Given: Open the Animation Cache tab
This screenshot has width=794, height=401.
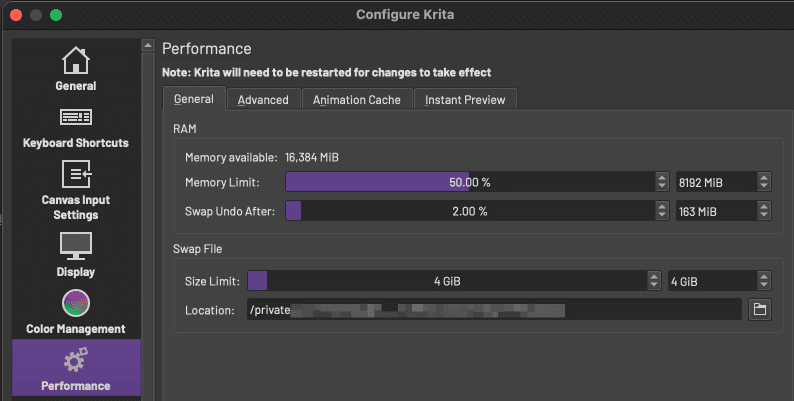Looking at the screenshot, I should (356, 100).
